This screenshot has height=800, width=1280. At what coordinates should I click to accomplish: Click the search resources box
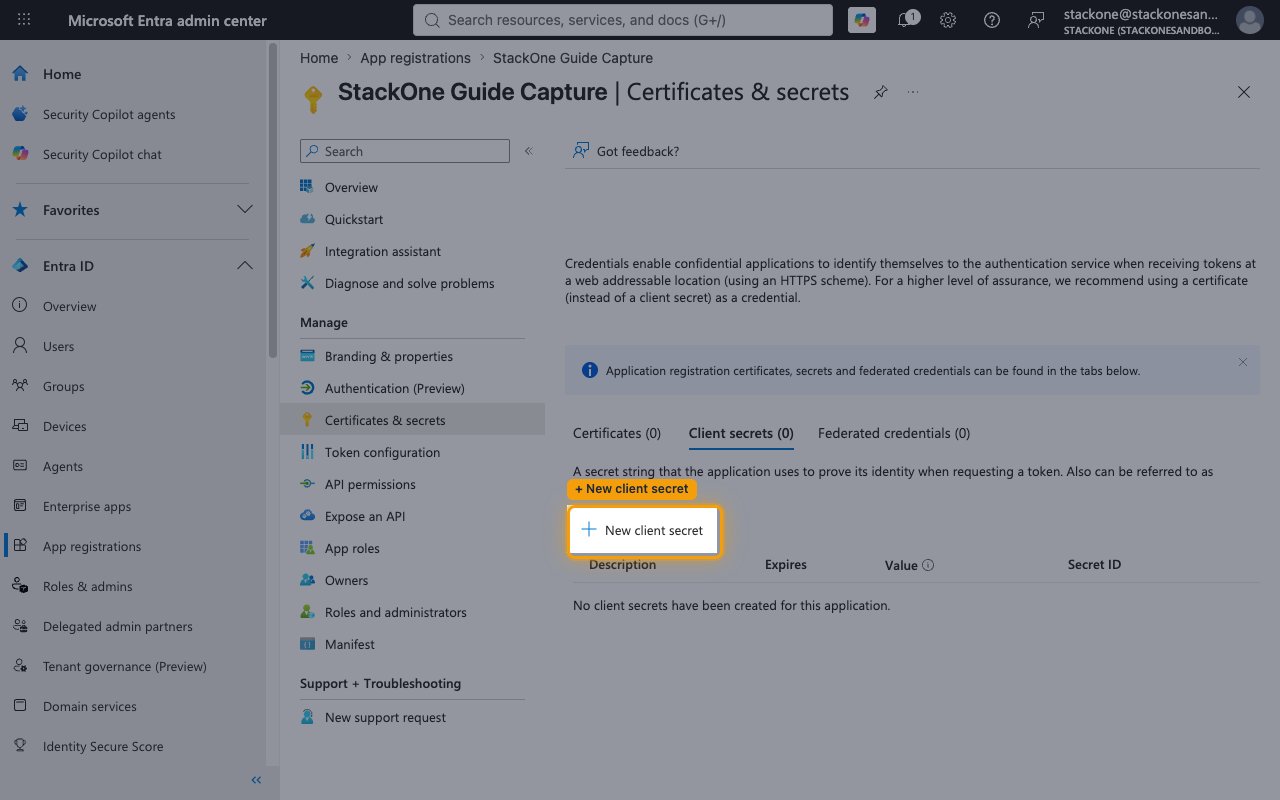click(622, 20)
